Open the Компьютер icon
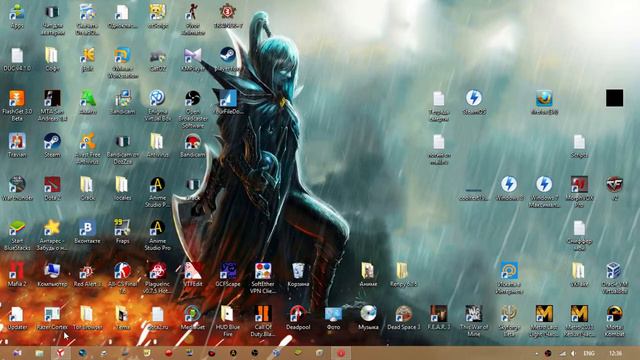Screen dimensions: 640x360 coord(52,271)
